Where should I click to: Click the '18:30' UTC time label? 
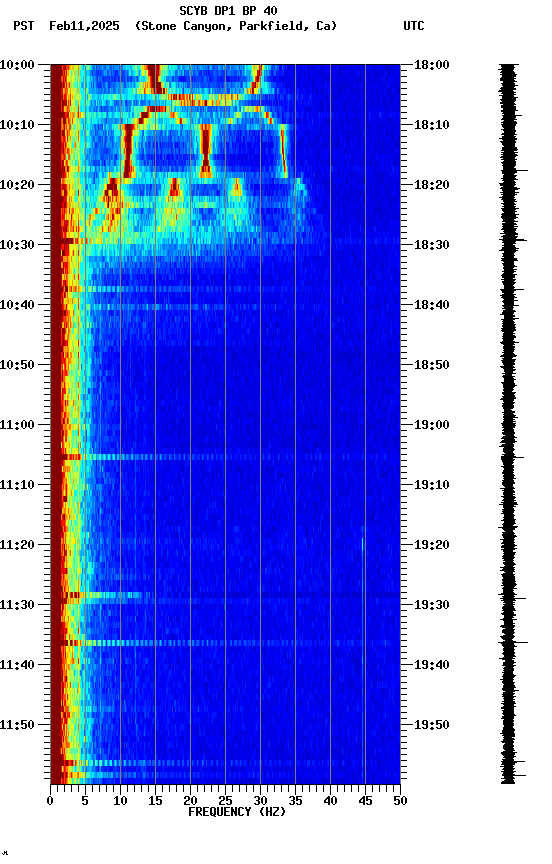432,245
